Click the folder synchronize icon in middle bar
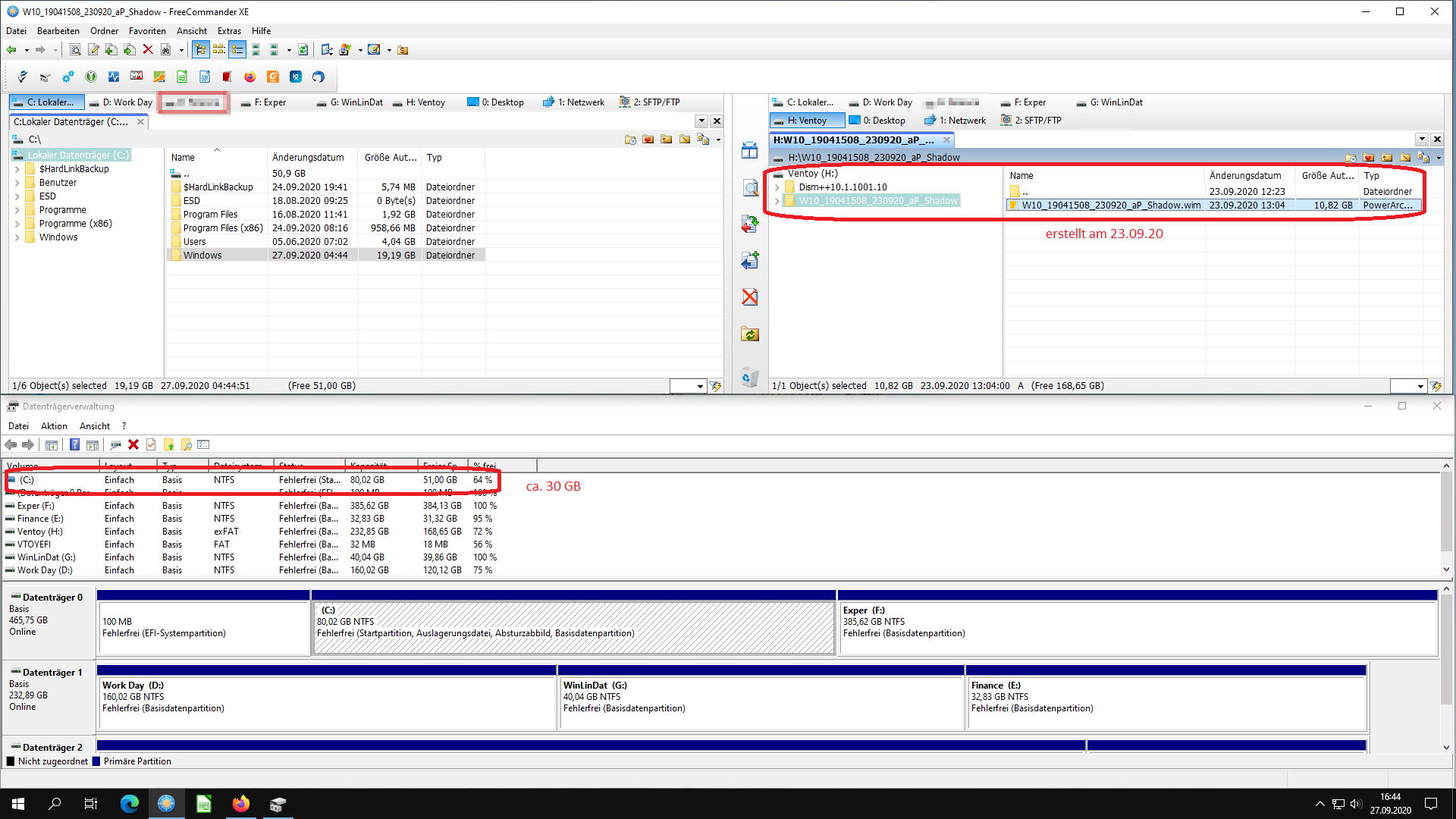The width and height of the screenshot is (1456, 819). pos(750,334)
